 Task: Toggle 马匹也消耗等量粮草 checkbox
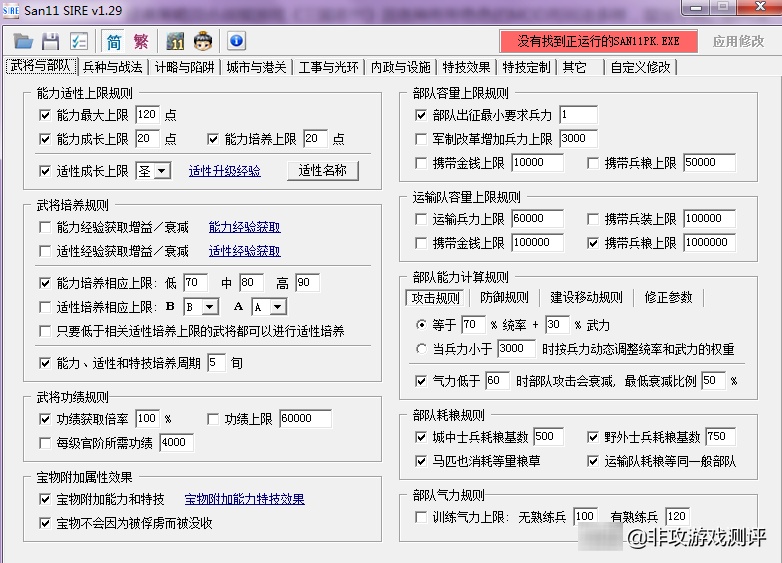click(421, 461)
